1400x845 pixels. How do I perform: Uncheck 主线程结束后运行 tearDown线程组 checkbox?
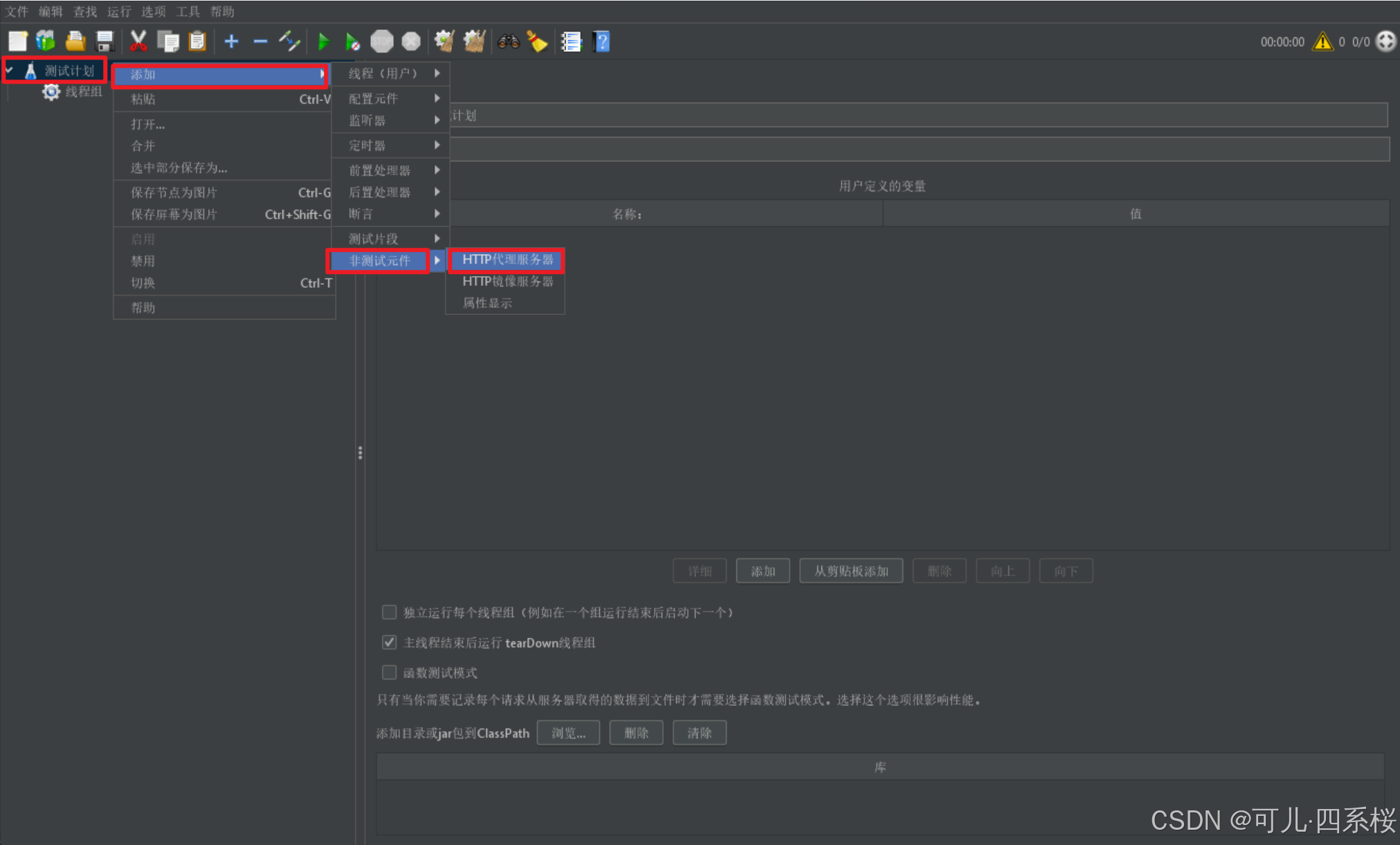coord(390,642)
